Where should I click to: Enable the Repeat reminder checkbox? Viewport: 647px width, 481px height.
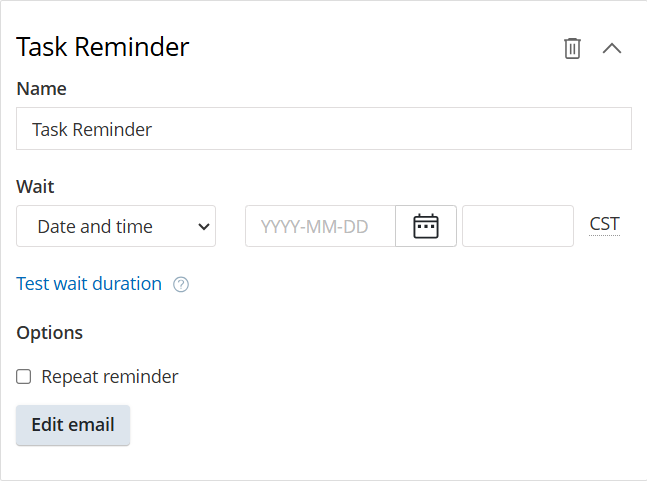(x=24, y=377)
